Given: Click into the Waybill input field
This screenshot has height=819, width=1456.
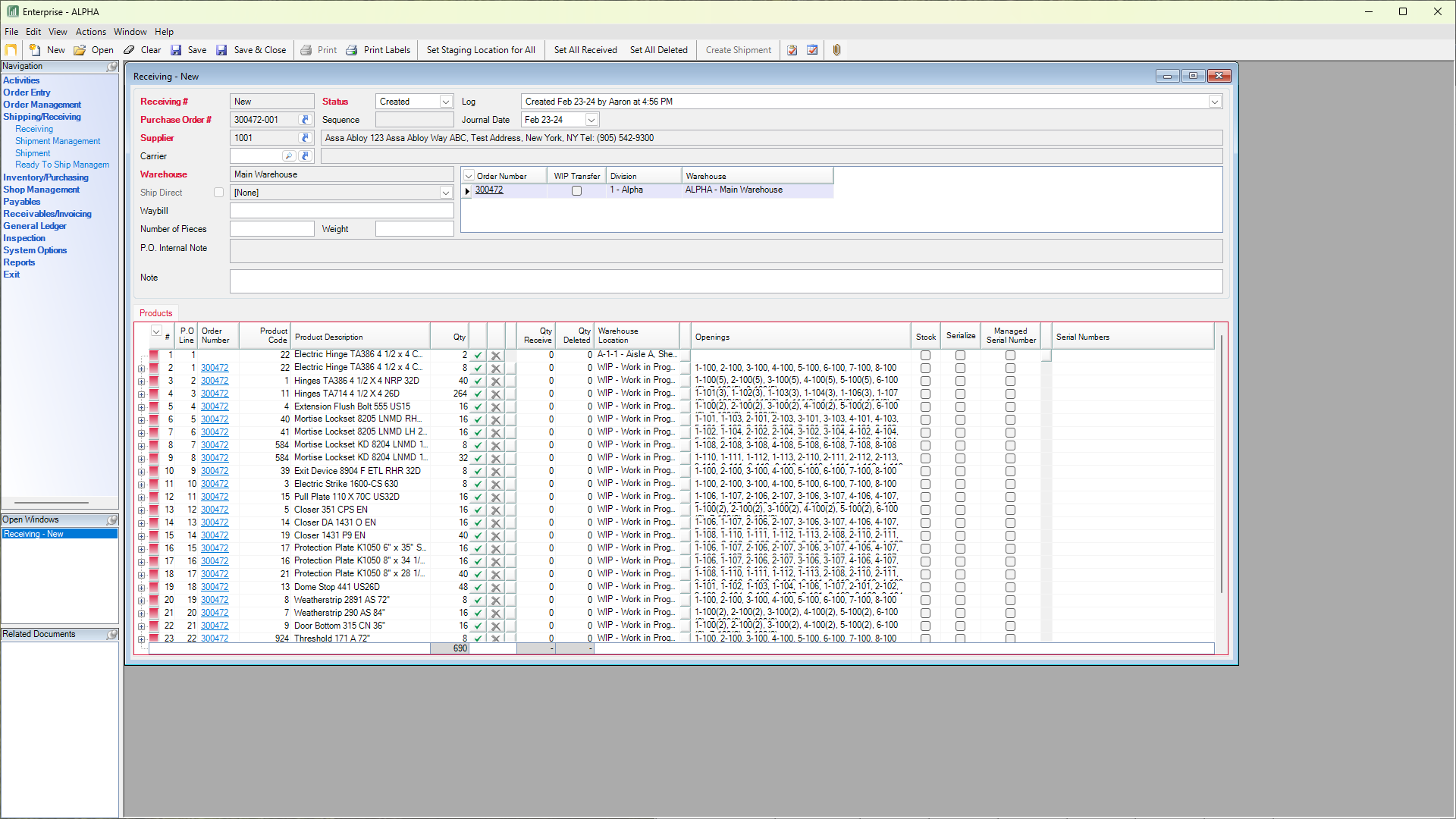Looking at the screenshot, I should pos(341,211).
